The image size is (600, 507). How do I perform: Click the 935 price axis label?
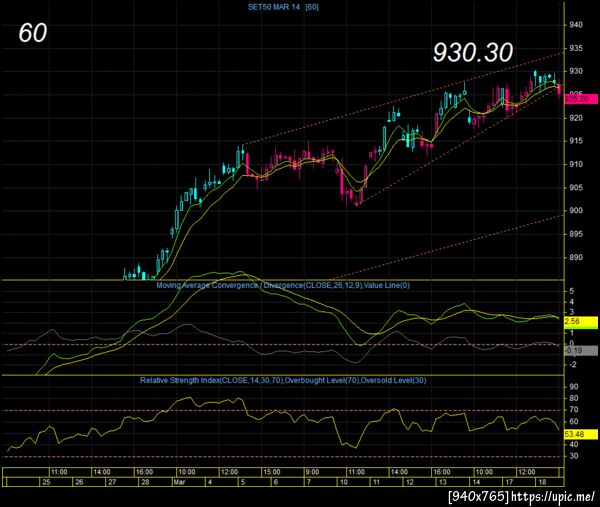(576, 48)
